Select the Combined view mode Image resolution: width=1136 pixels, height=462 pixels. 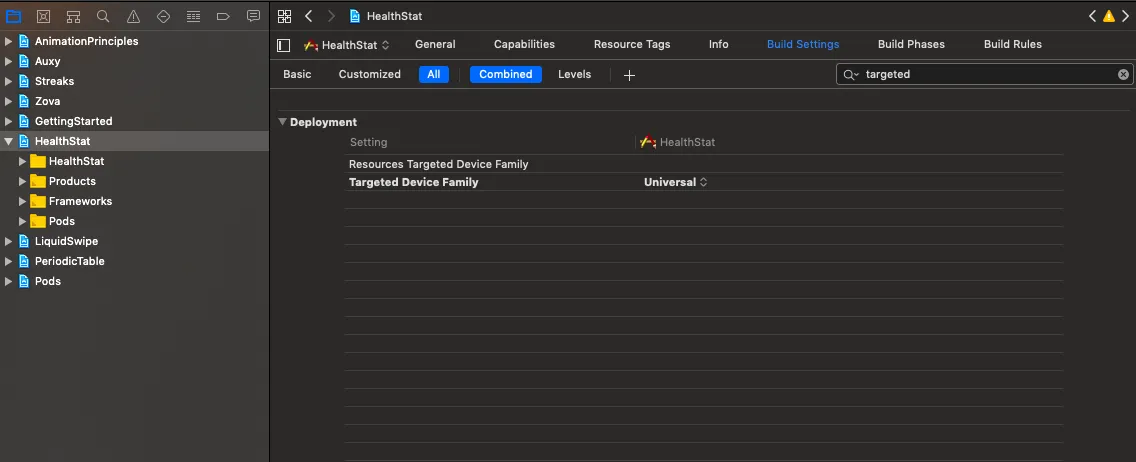pos(506,74)
